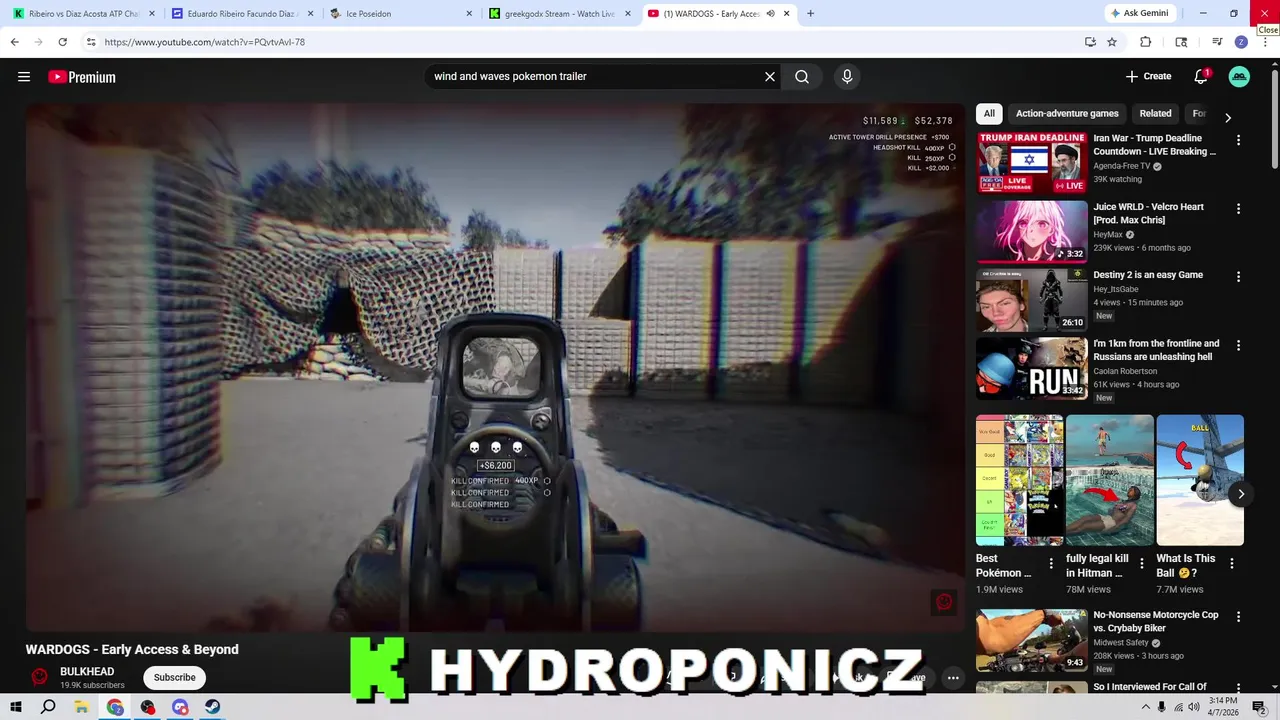Open menu for Best Pokémon short

[1051, 564]
